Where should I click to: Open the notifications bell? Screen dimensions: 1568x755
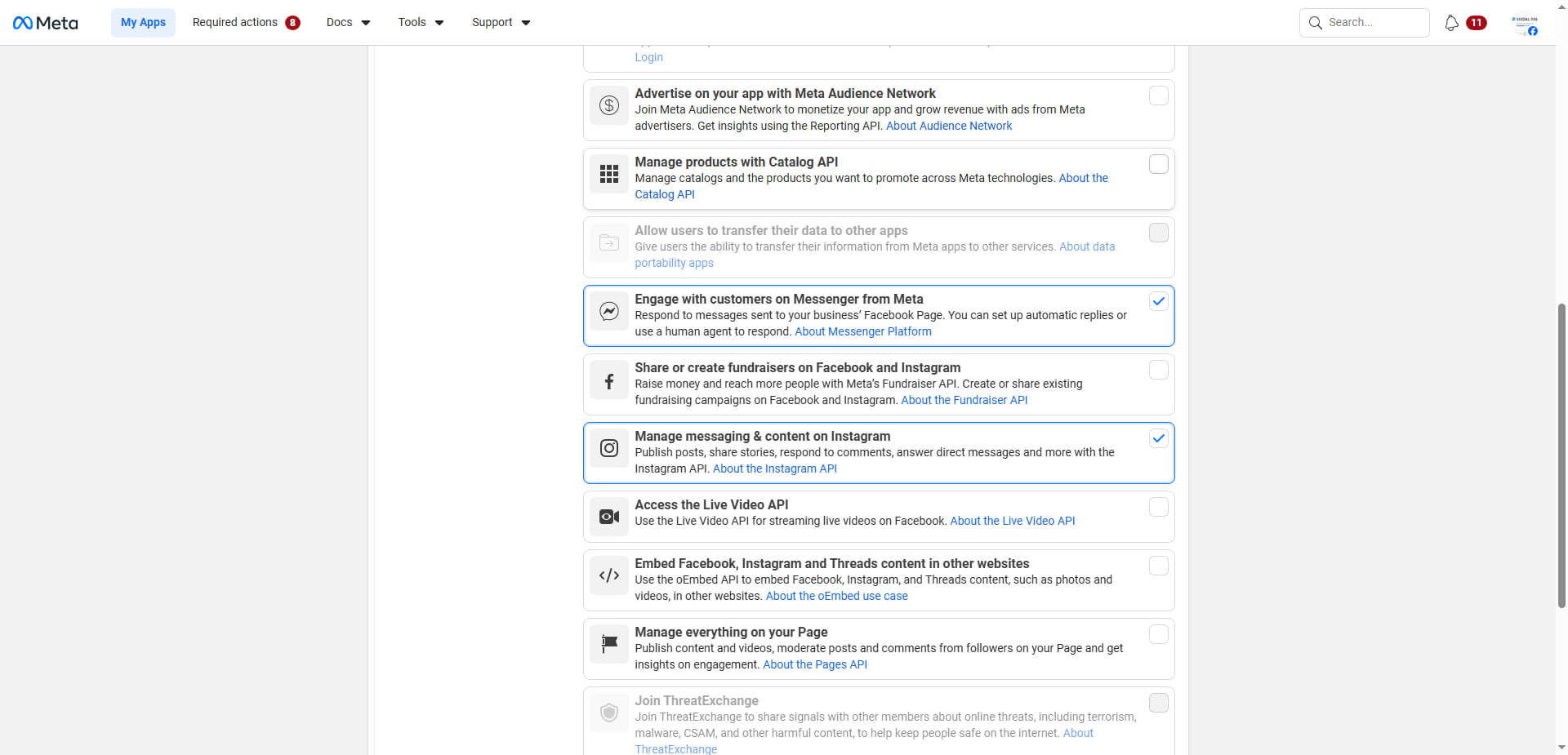[x=1451, y=23]
